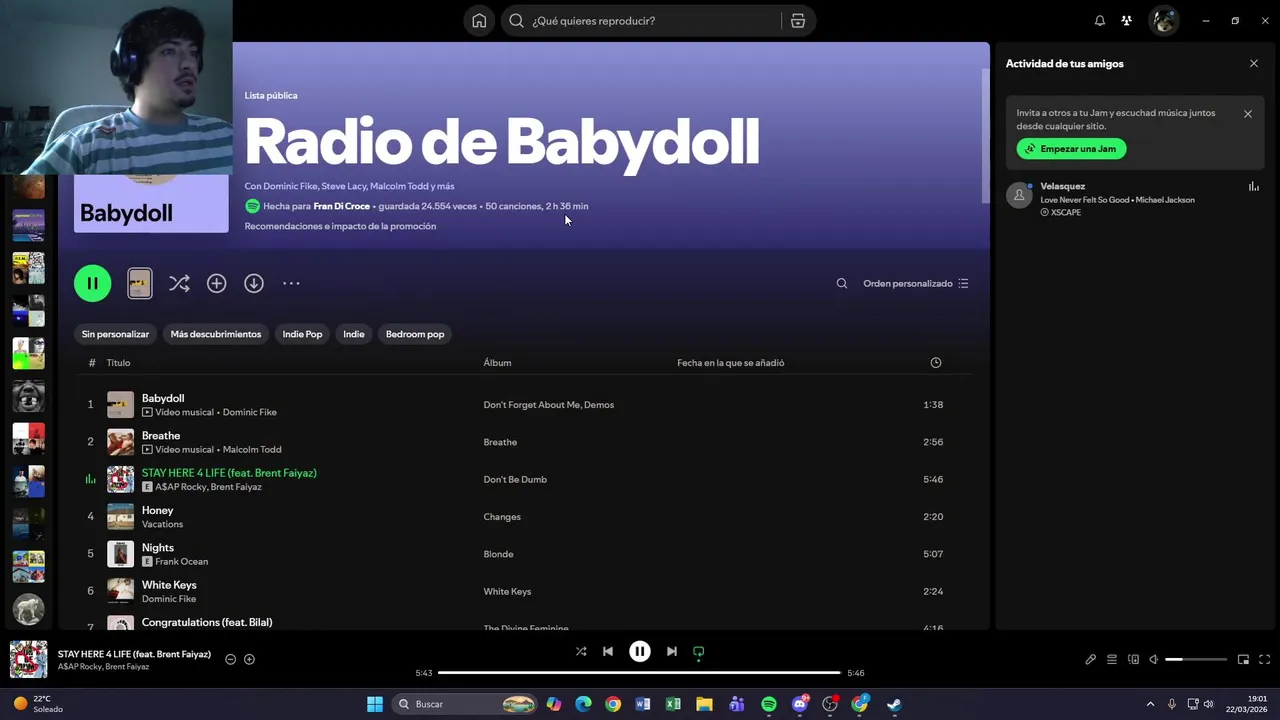Pause playback in bottom player bar
Image resolution: width=1280 pixels, height=720 pixels.
[x=640, y=651]
